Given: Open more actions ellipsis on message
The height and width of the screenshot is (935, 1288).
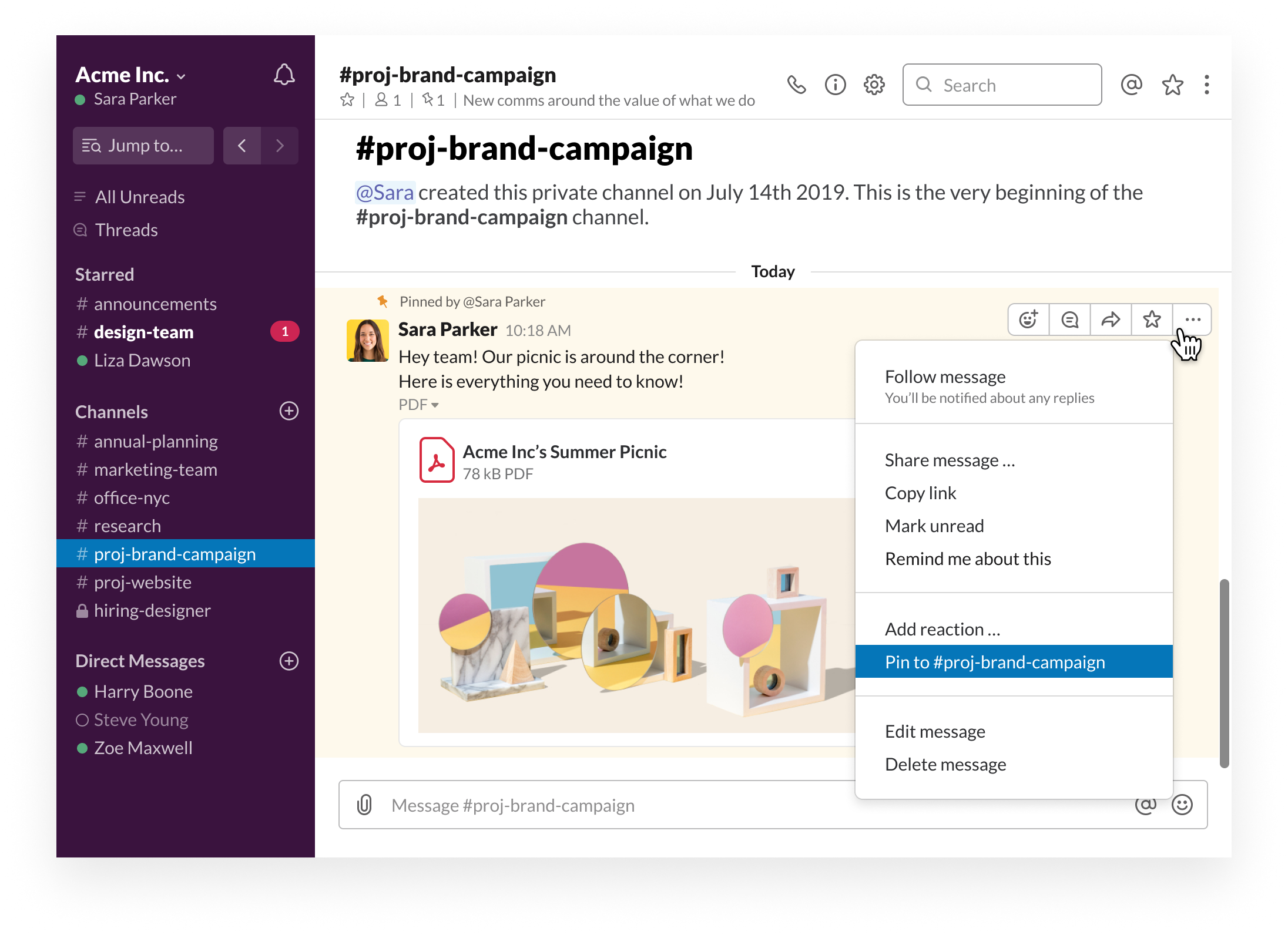Looking at the screenshot, I should pyautogui.click(x=1192, y=319).
